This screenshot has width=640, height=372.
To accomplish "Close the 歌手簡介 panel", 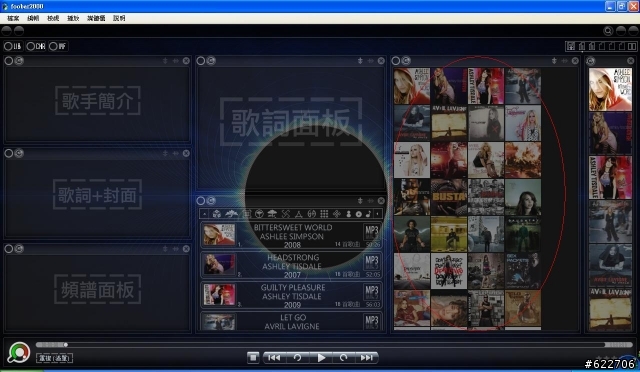I will [x=186, y=61].
